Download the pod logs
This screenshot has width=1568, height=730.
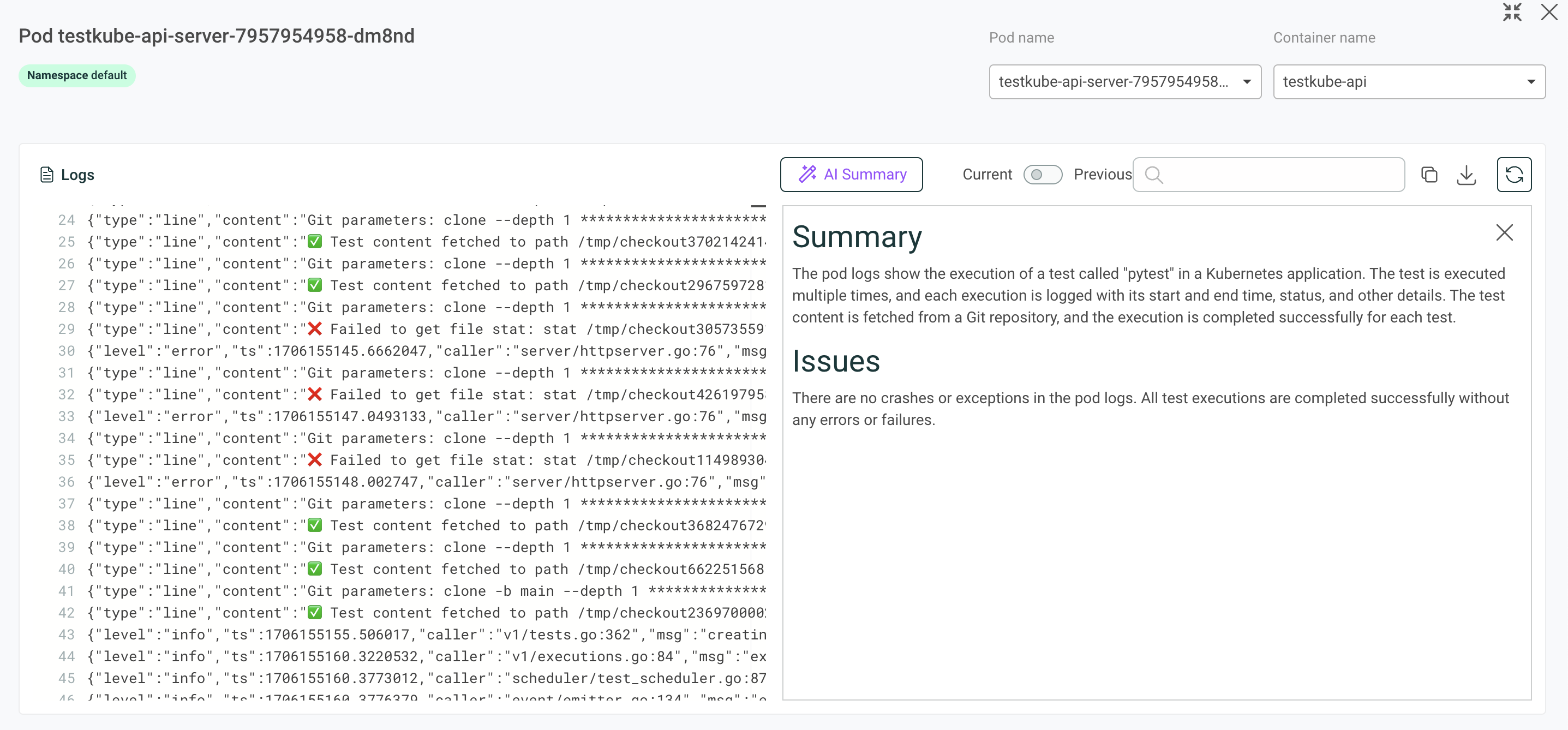1466,175
